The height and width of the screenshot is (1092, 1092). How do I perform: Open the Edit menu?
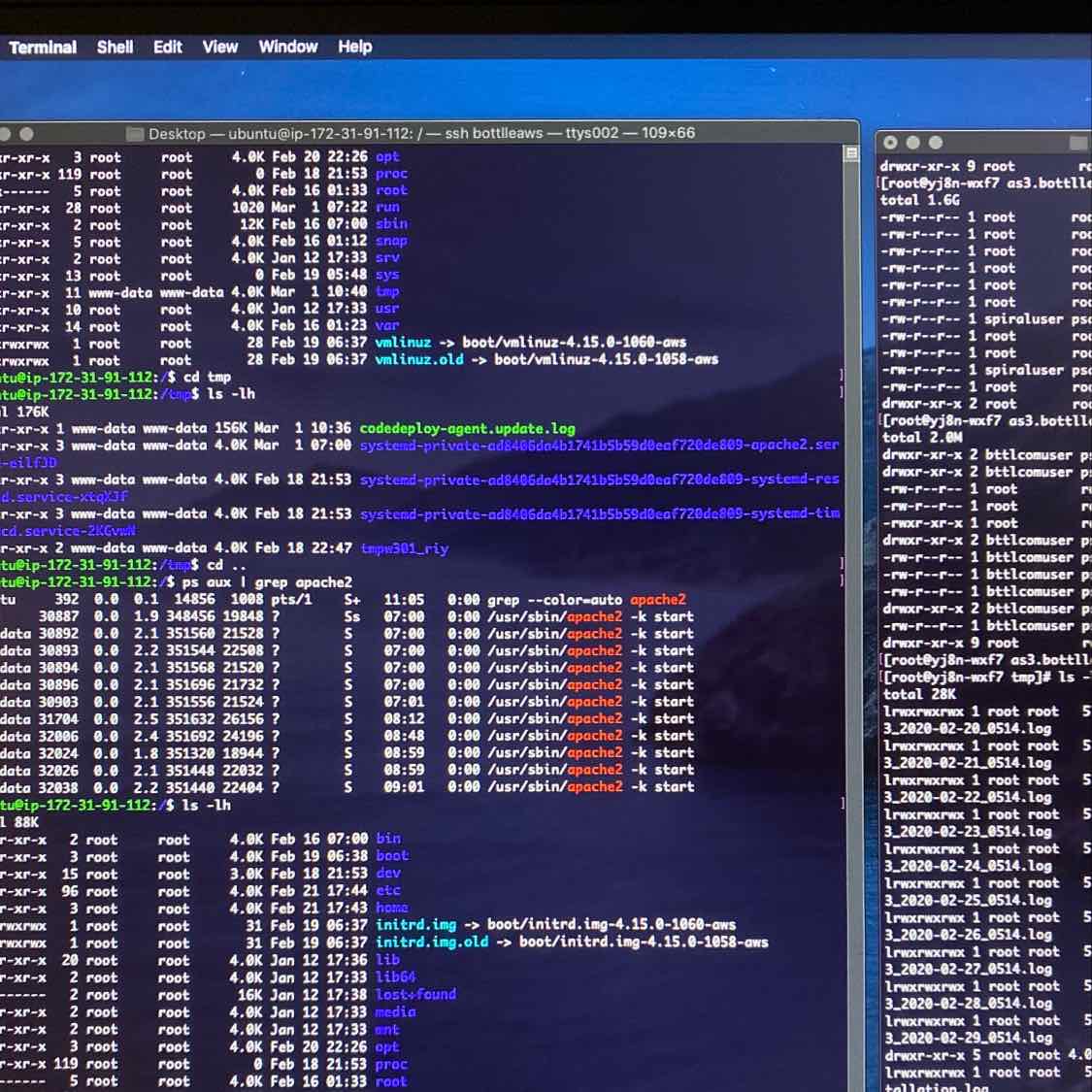point(167,47)
